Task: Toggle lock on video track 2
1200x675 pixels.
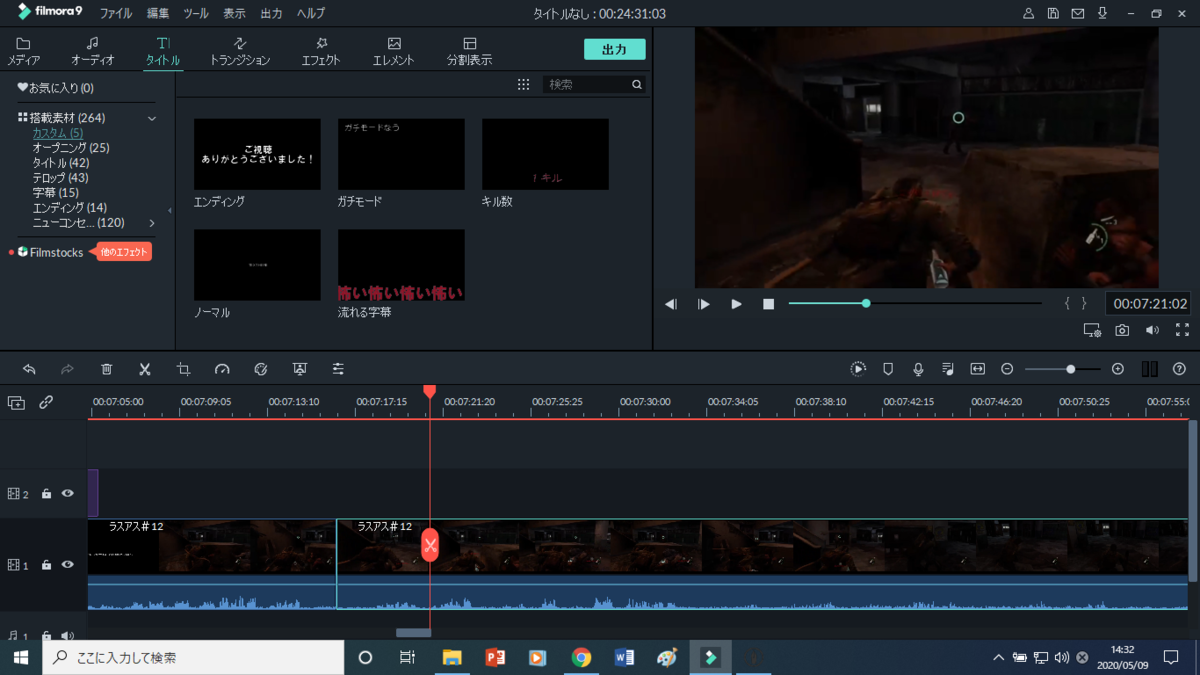Action: pos(46,493)
